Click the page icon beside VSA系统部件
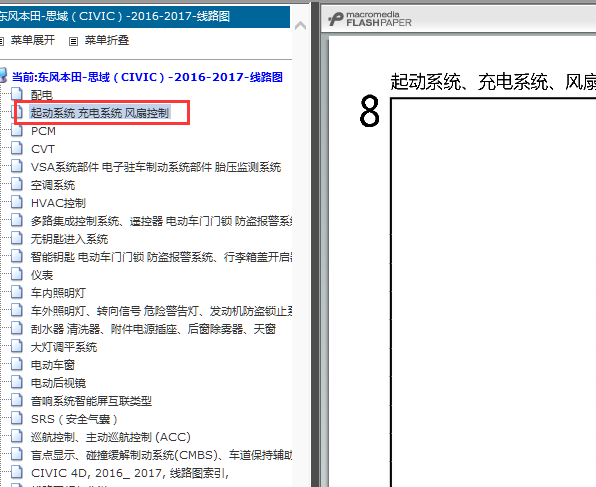 pyautogui.click(x=17, y=166)
